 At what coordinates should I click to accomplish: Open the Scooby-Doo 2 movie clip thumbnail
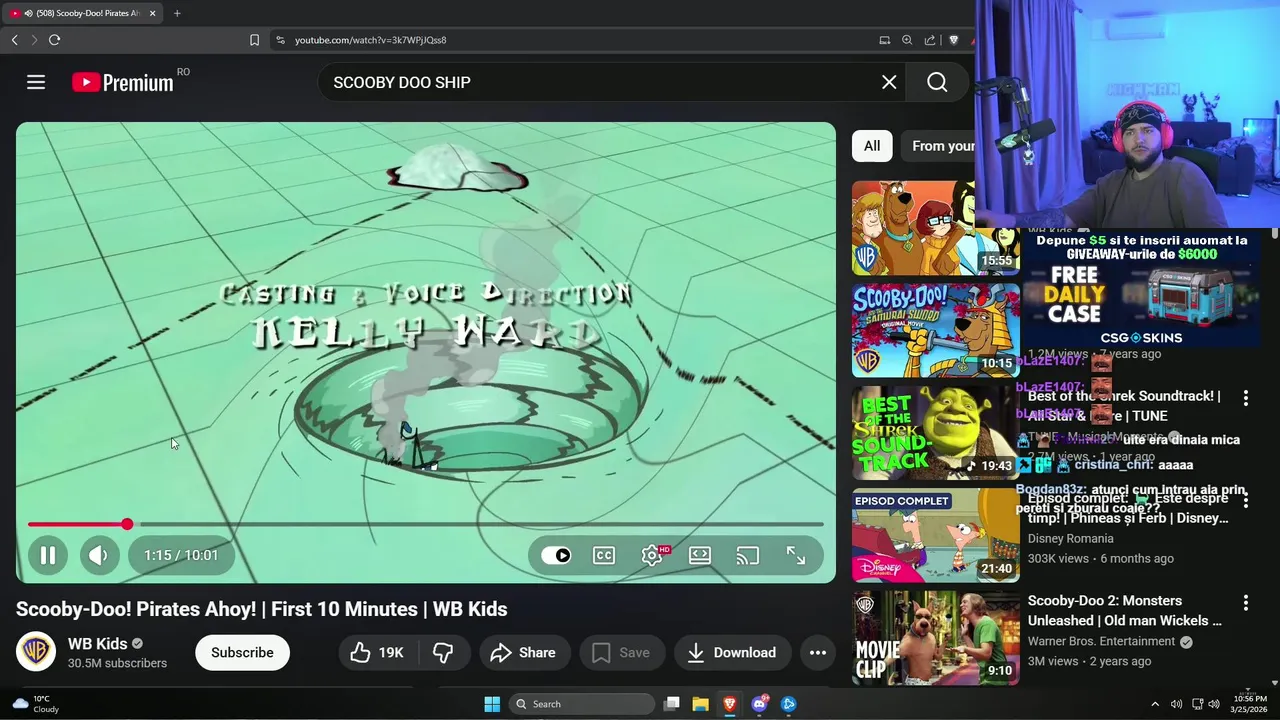tap(935, 638)
